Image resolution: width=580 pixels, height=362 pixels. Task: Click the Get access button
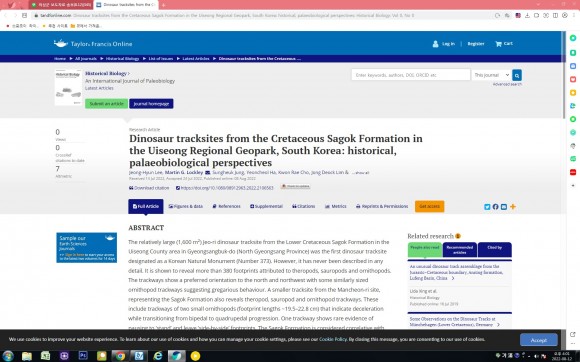pyautogui.click(x=429, y=206)
